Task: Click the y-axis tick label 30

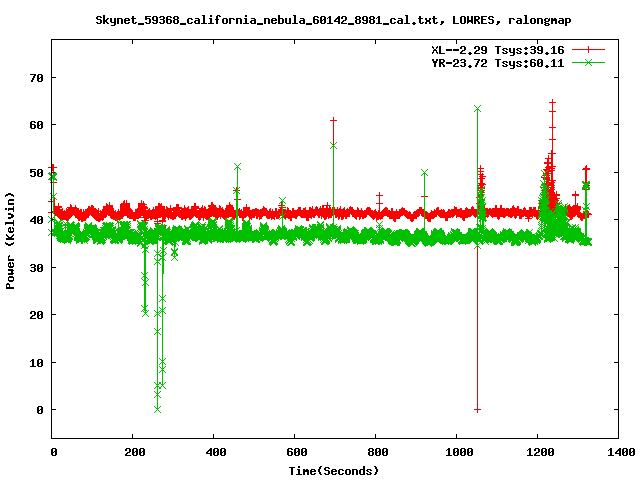Action: (36, 268)
